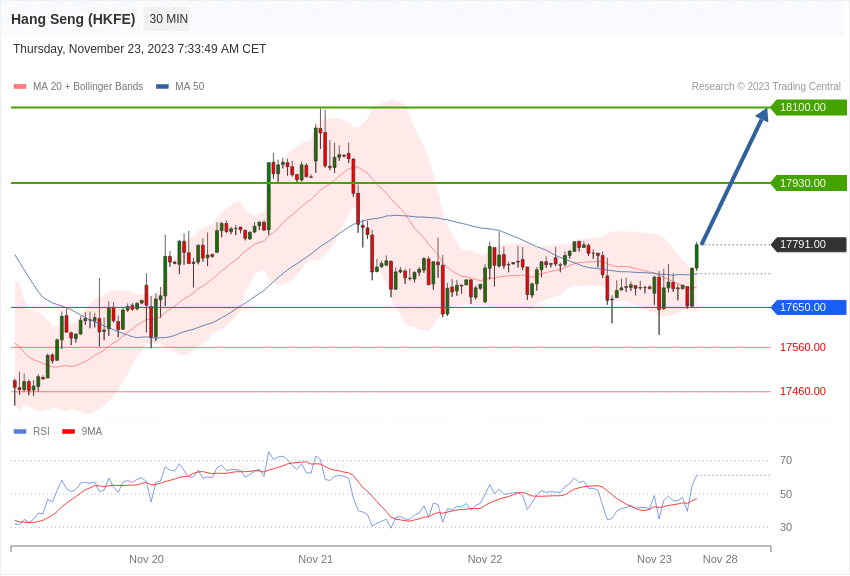Click the RSI legend swatch
The height and width of the screenshot is (576, 850).
coord(20,431)
